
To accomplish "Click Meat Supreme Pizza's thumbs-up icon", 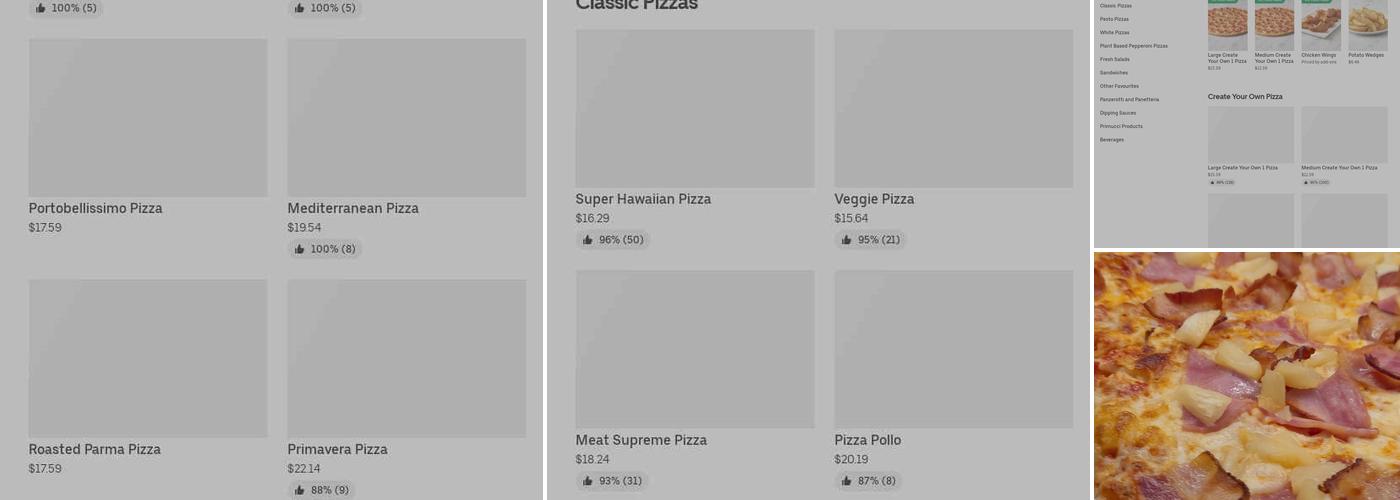I will point(587,481).
